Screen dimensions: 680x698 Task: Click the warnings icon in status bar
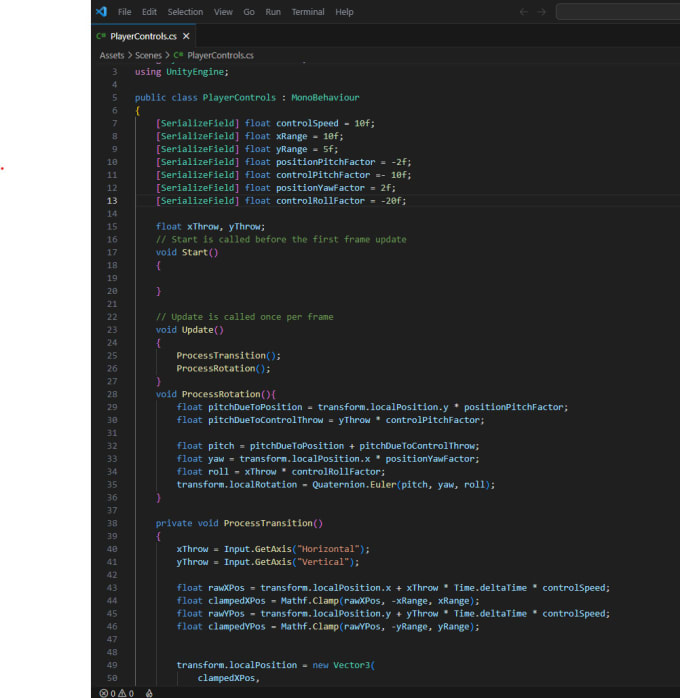(x=121, y=693)
